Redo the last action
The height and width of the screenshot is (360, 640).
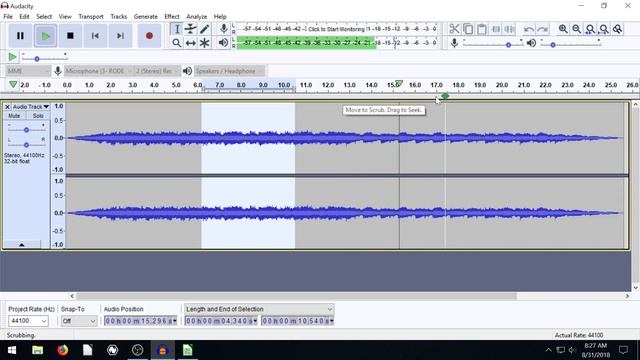[x=542, y=29]
